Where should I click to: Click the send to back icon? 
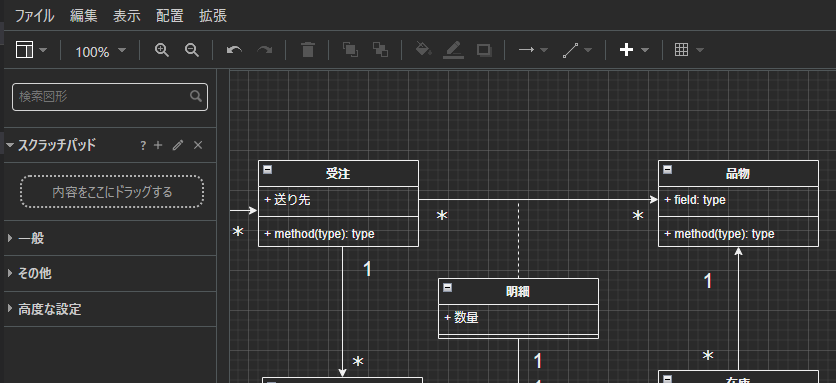pos(380,50)
